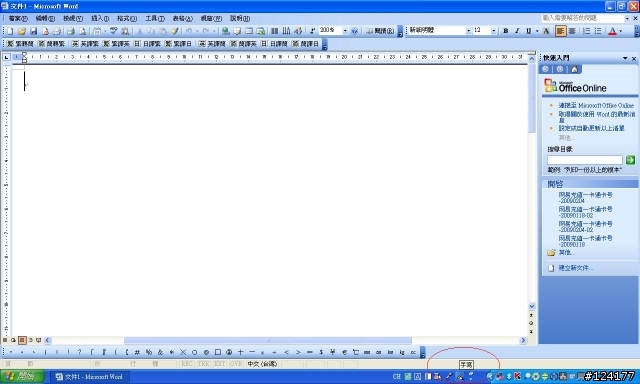Open the 插入(I) menu
This screenshot has width=640, height=384.
[100, 18]
